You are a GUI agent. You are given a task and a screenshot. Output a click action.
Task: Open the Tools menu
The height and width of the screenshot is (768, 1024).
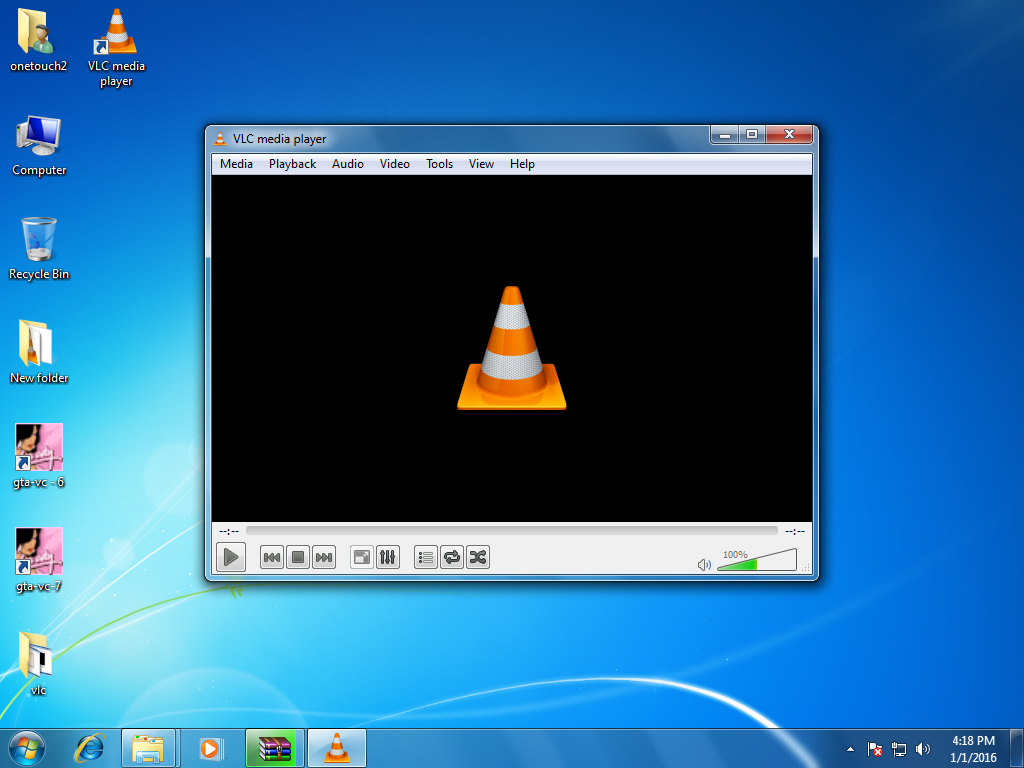tap(440, 164)
